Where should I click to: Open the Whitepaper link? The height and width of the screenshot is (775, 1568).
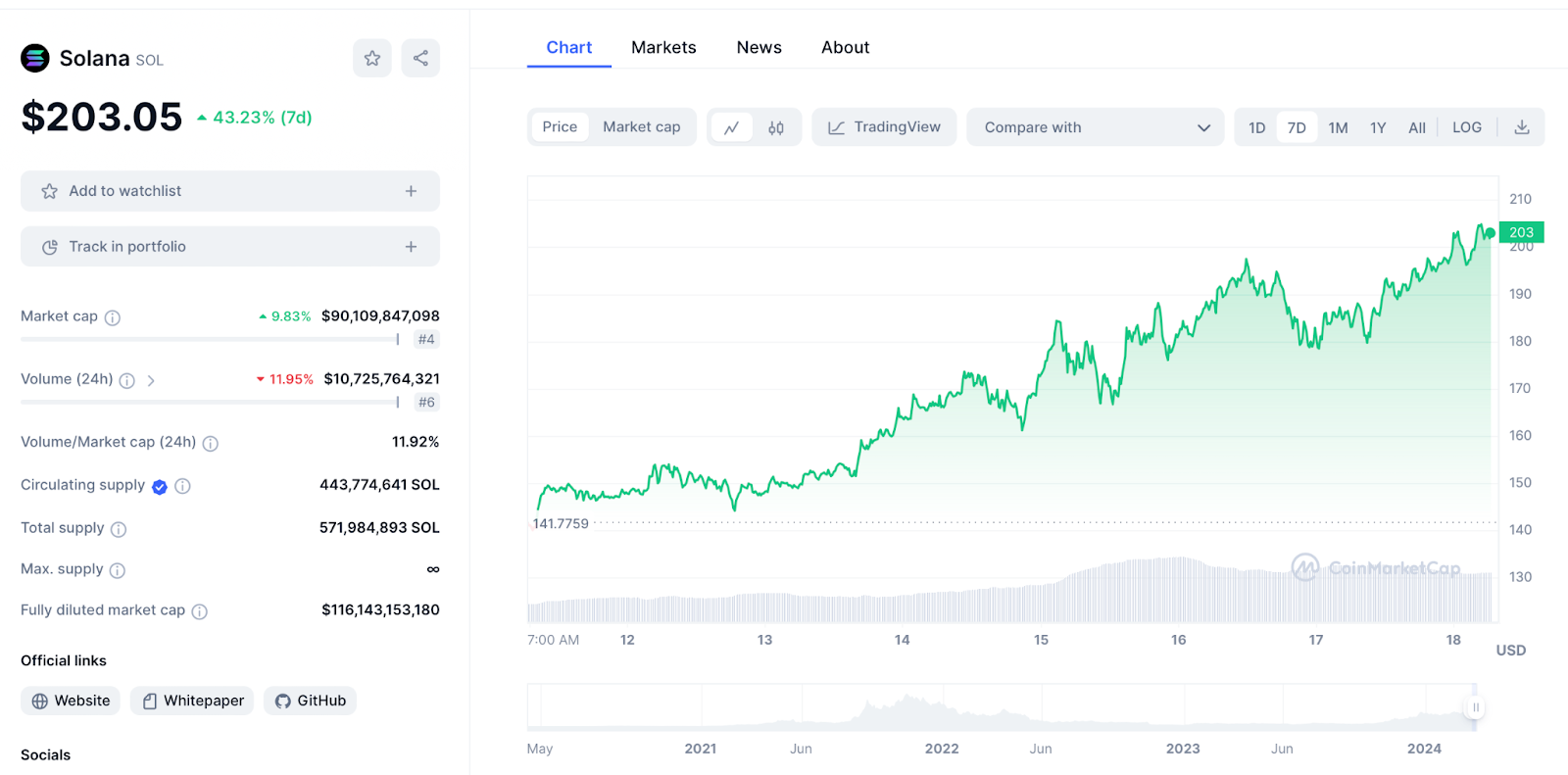pyautogui.click(x=192, y=701)
